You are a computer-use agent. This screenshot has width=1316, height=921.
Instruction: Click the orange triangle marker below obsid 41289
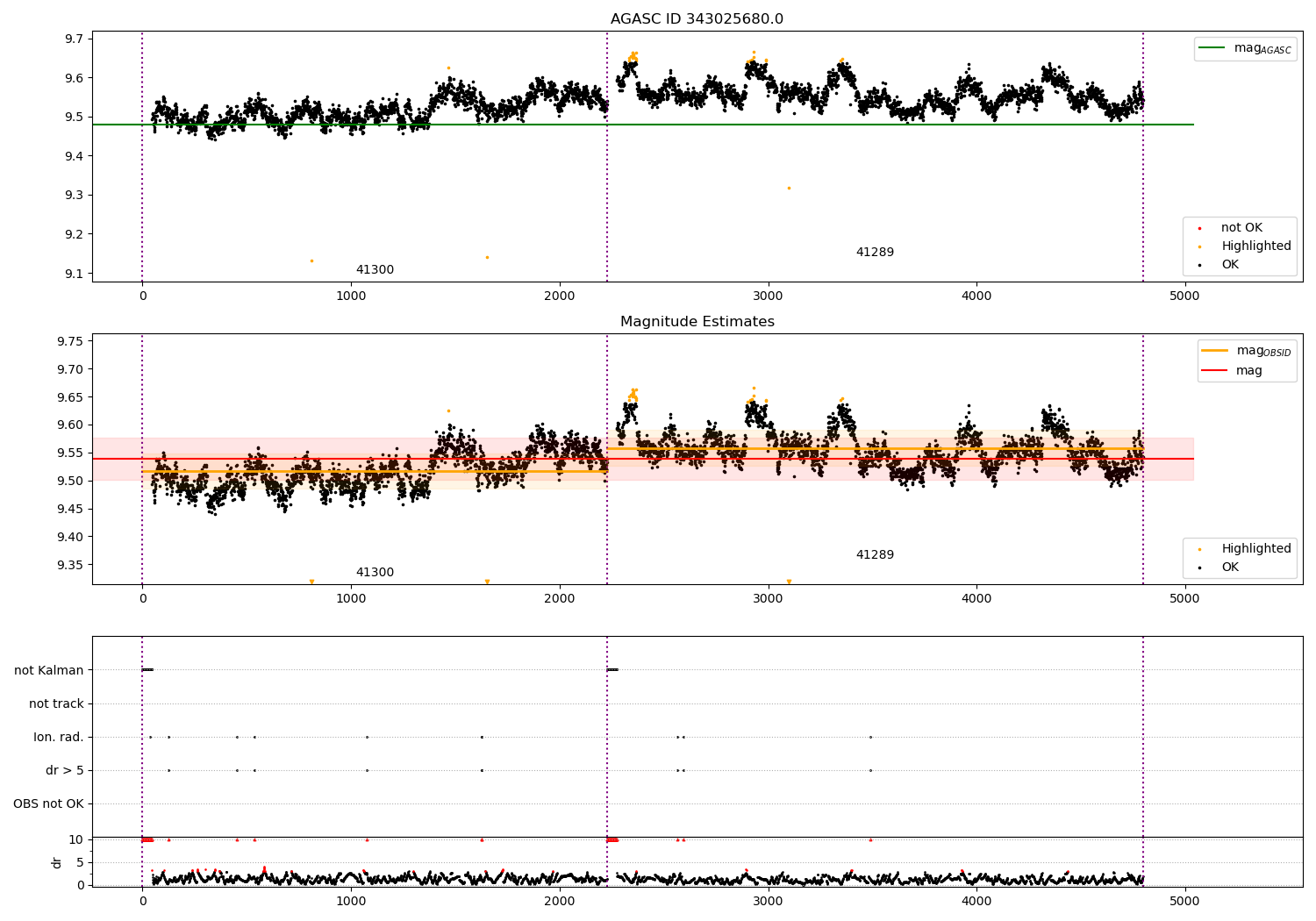pyautogui.click(x=789, y=582)
